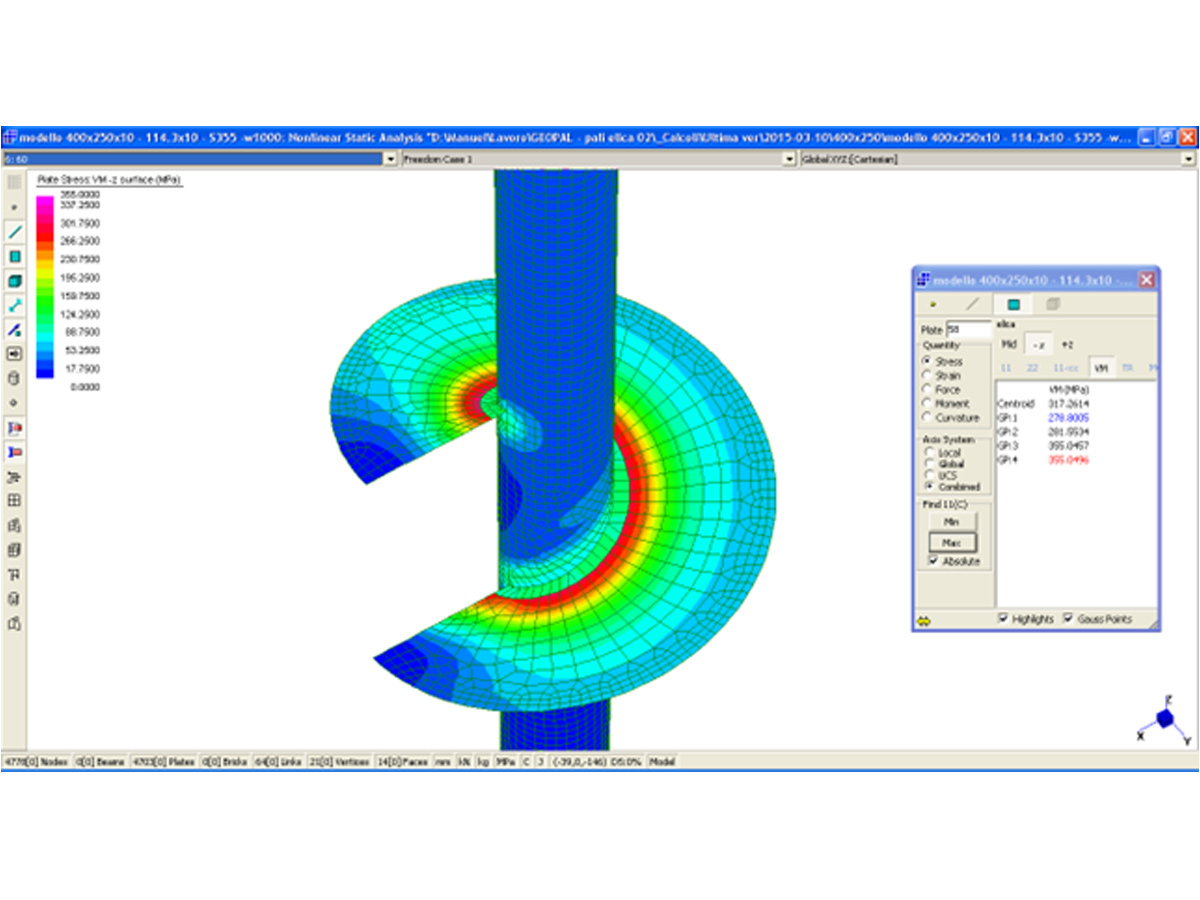Click the yellow arrows icon in results dialog
The height and width of the screenshot is (900, 1200).
tap(923, 620)
